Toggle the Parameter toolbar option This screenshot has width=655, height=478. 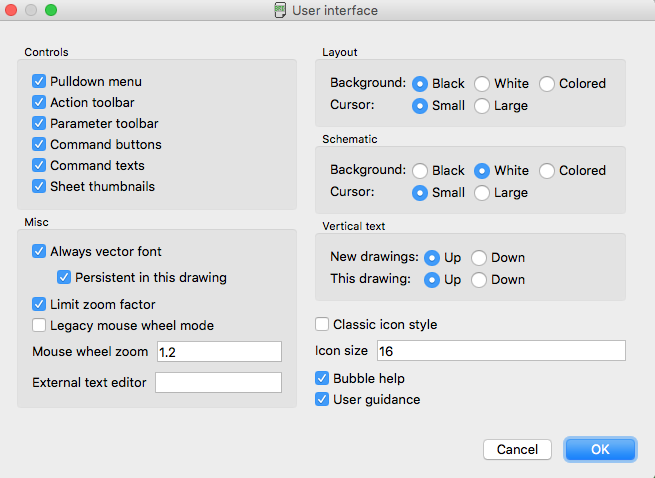coord(39,123)
